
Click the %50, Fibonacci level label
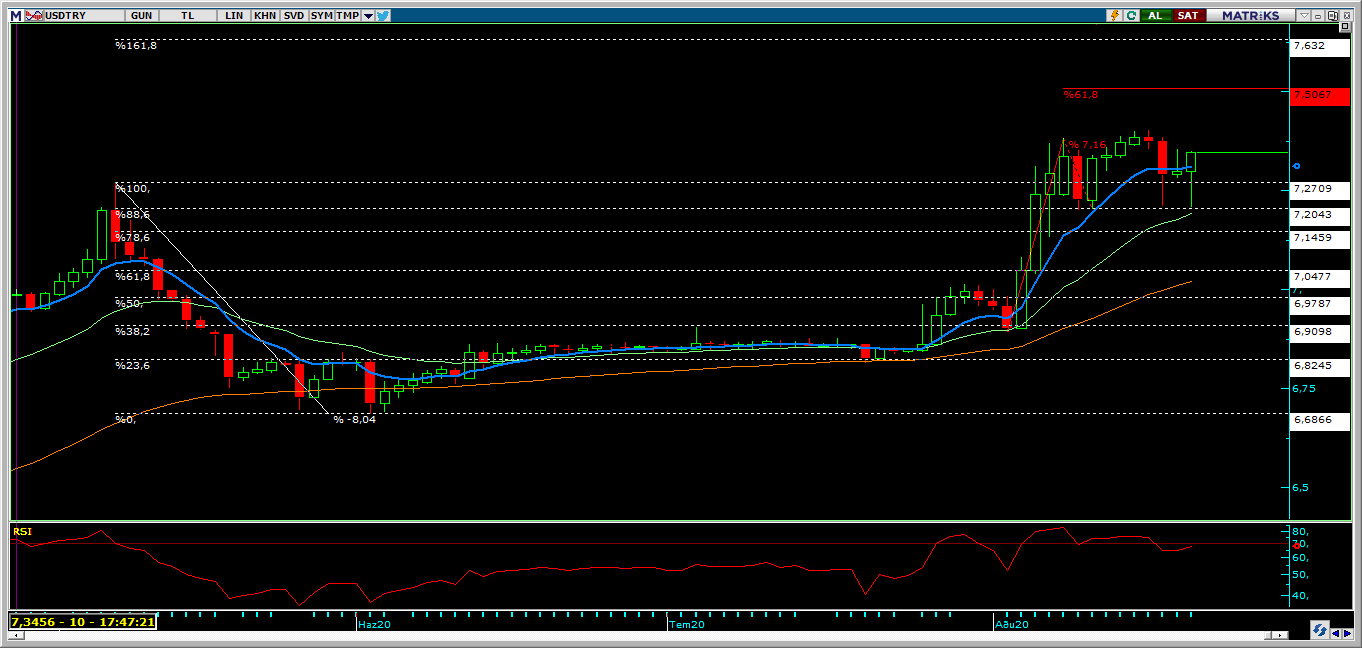click(129, 303)
